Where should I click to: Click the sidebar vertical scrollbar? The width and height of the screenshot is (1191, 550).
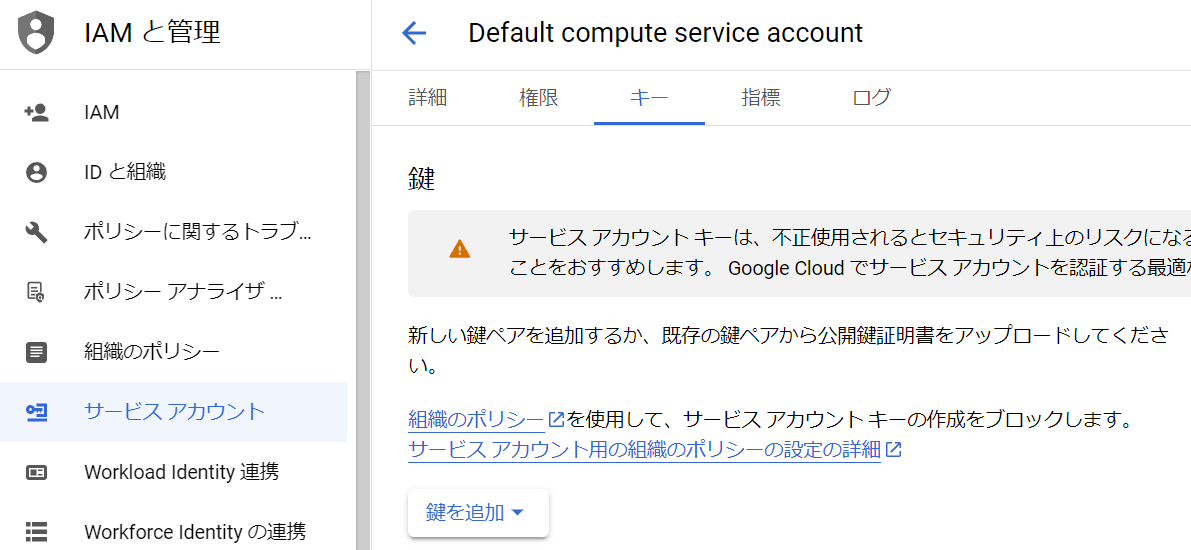363,310
